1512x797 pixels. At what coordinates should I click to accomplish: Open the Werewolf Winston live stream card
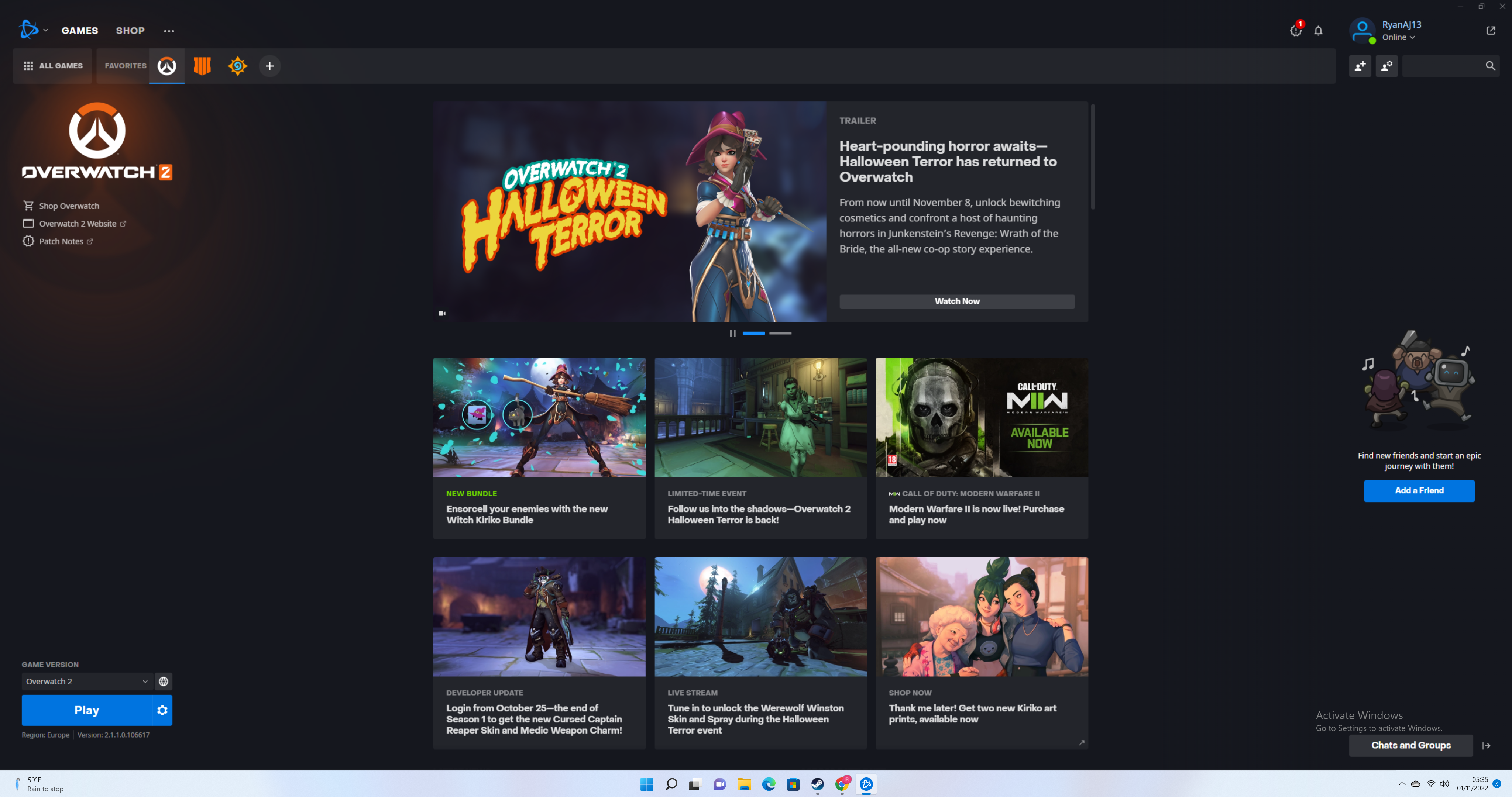pos(760,653)
